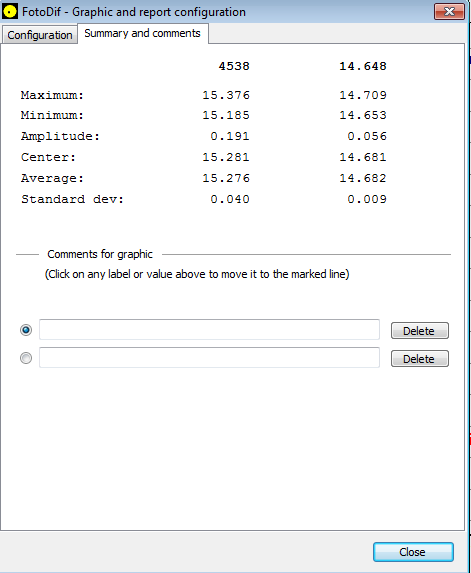This screenshot has width=471, height=573.
Task: Click the Minimum label
Action: tap(52, 115)
